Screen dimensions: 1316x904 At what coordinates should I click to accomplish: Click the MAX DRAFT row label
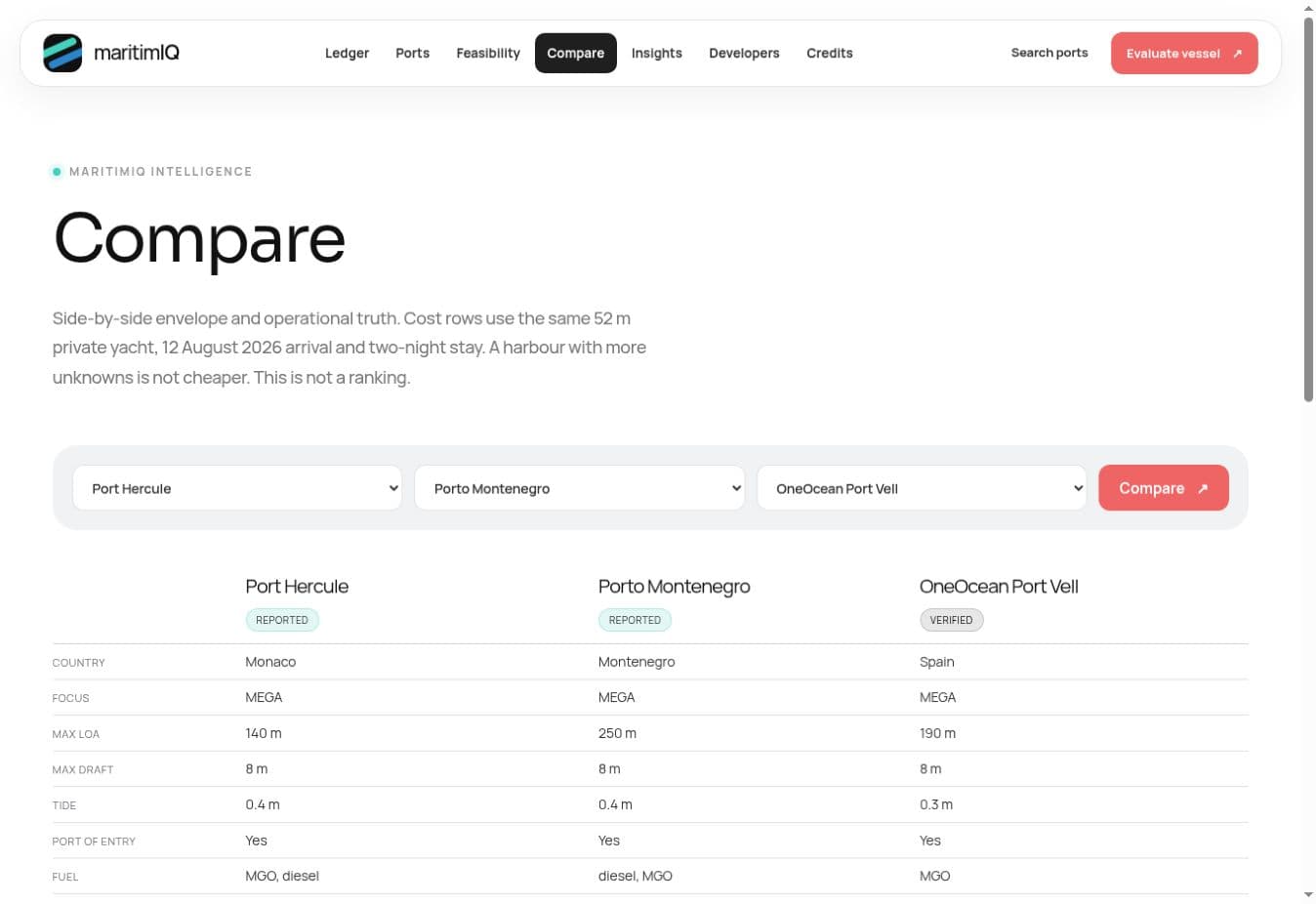pyautogui.click(x=82, y=770)
